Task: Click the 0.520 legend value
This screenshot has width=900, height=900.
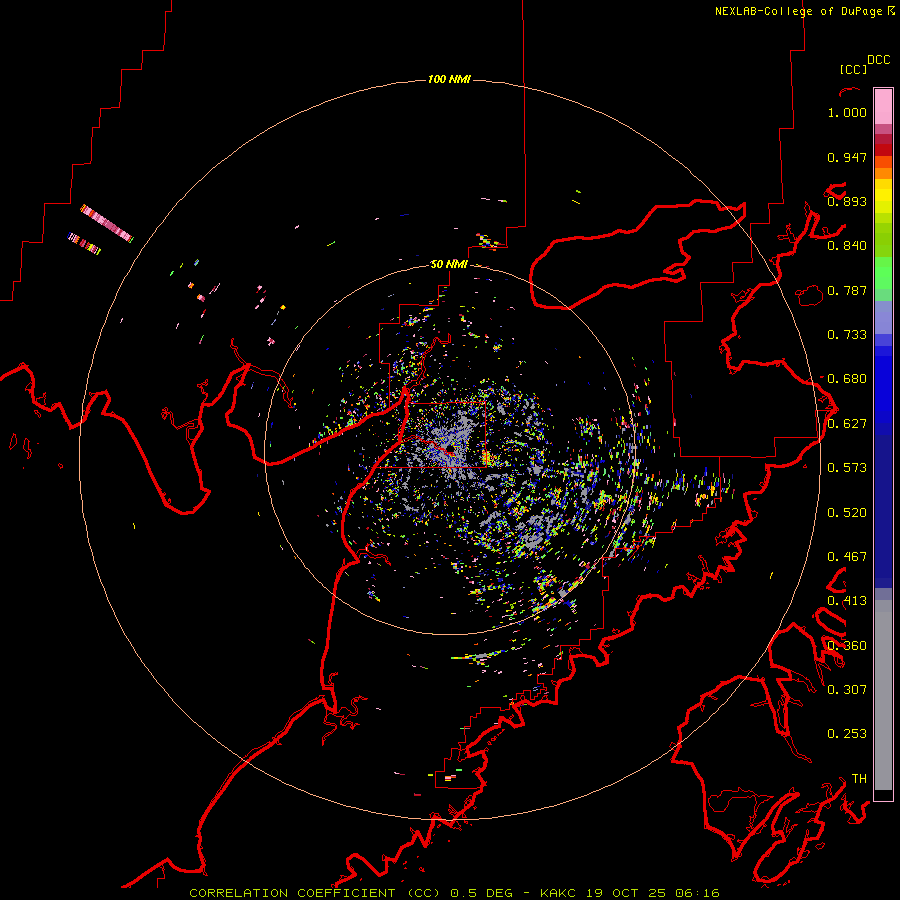Action: (x=847, y=513)
